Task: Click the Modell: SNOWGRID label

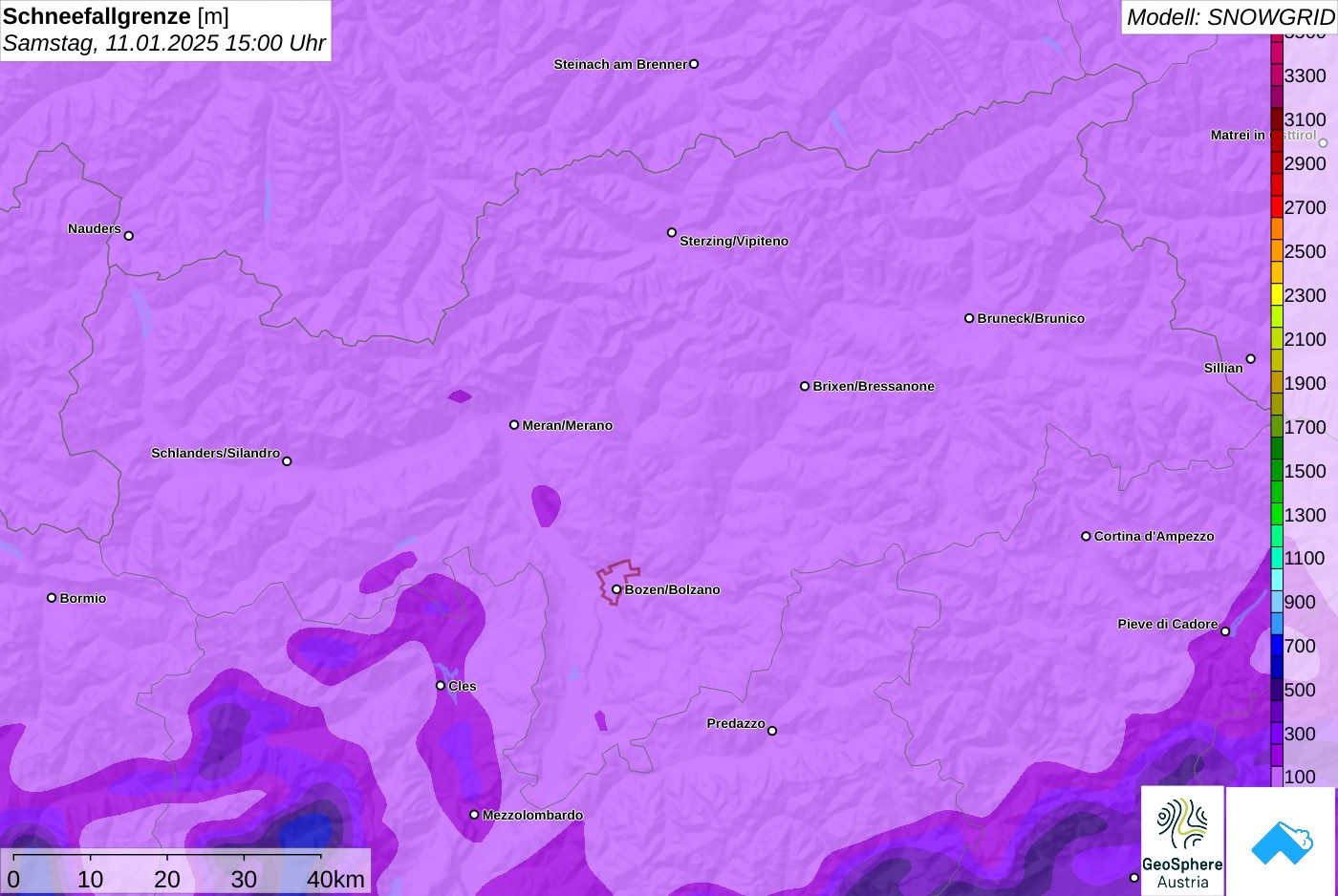Action: (1230, 17)
